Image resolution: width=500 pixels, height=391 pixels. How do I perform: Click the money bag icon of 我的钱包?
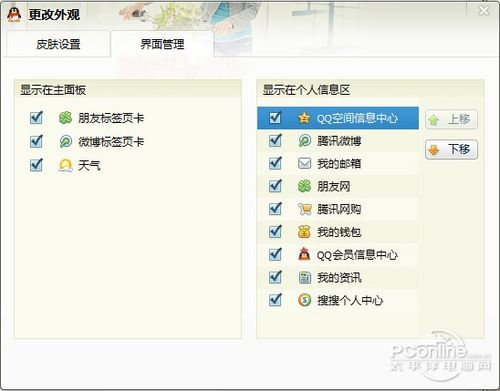pos(304,232)
